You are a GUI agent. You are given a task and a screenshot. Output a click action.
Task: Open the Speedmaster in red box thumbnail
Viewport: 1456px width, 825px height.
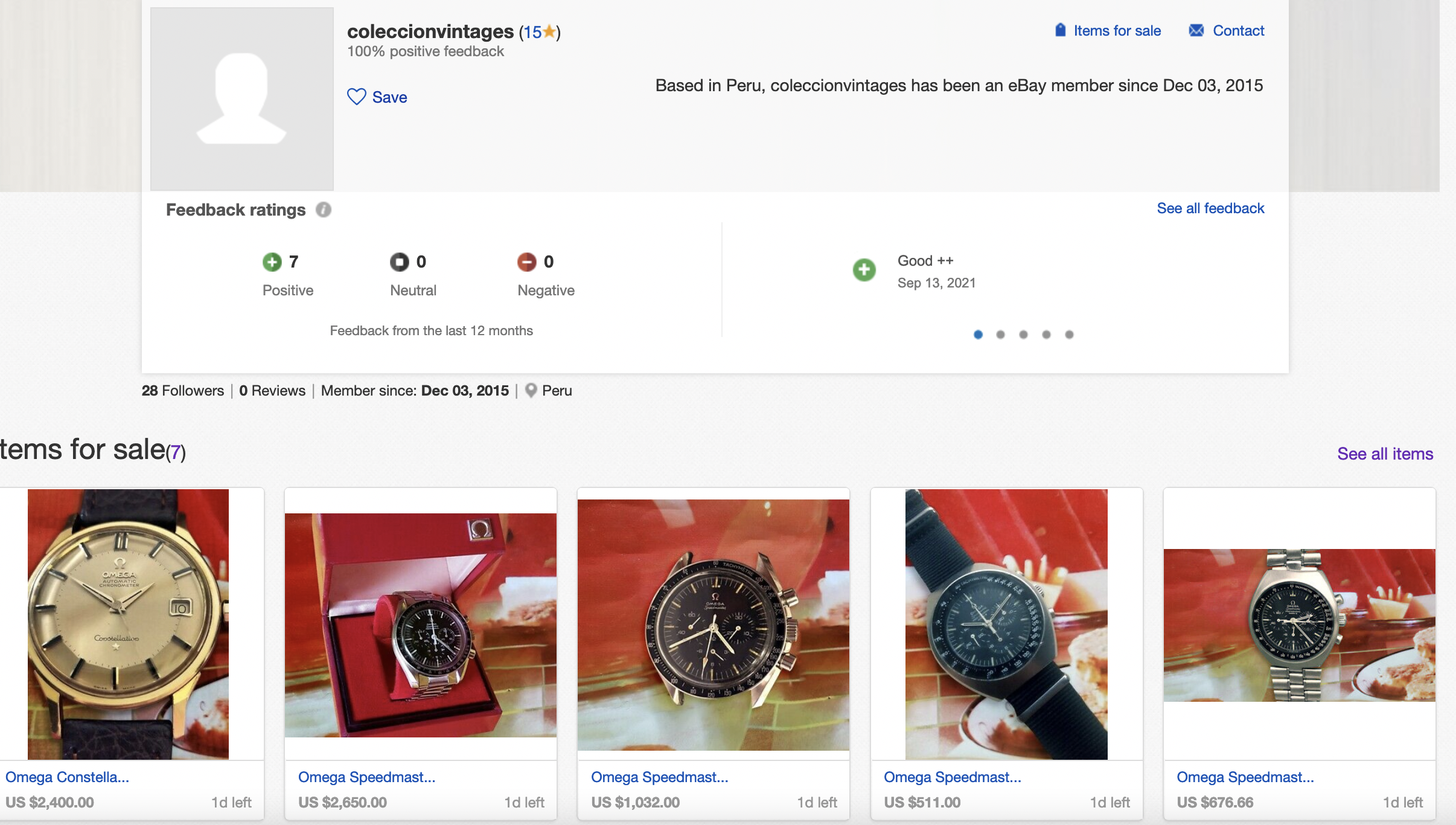420,625
